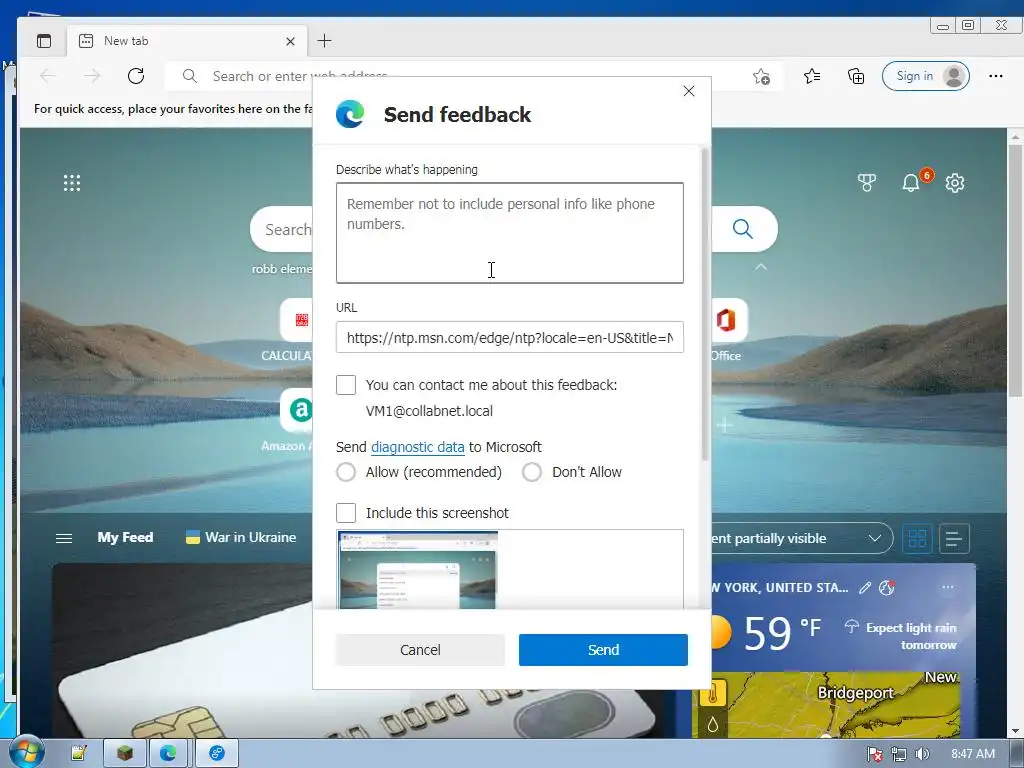Viewport: 1024px width, 768px height.
Task: Open the Windows Start menu orb
Action: pyautogui.click(x=26, y=752)
